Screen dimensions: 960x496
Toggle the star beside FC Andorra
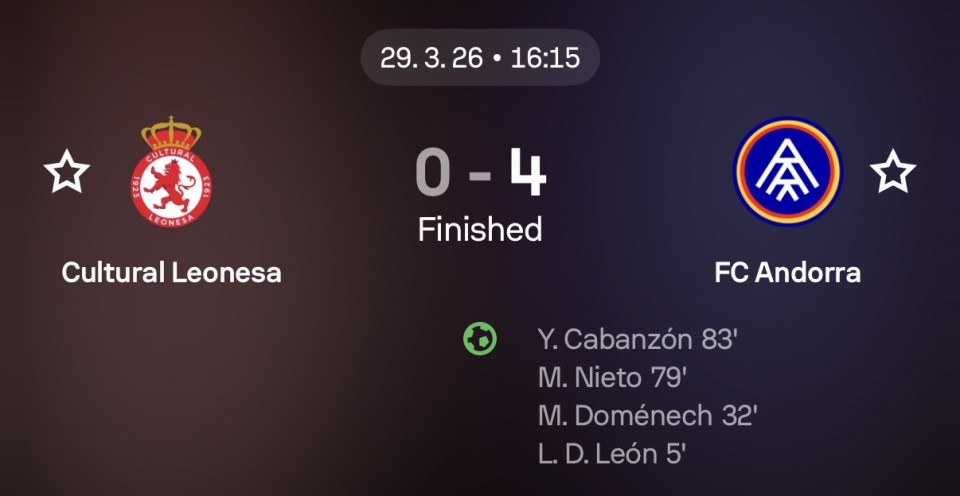tap(893, 172)
